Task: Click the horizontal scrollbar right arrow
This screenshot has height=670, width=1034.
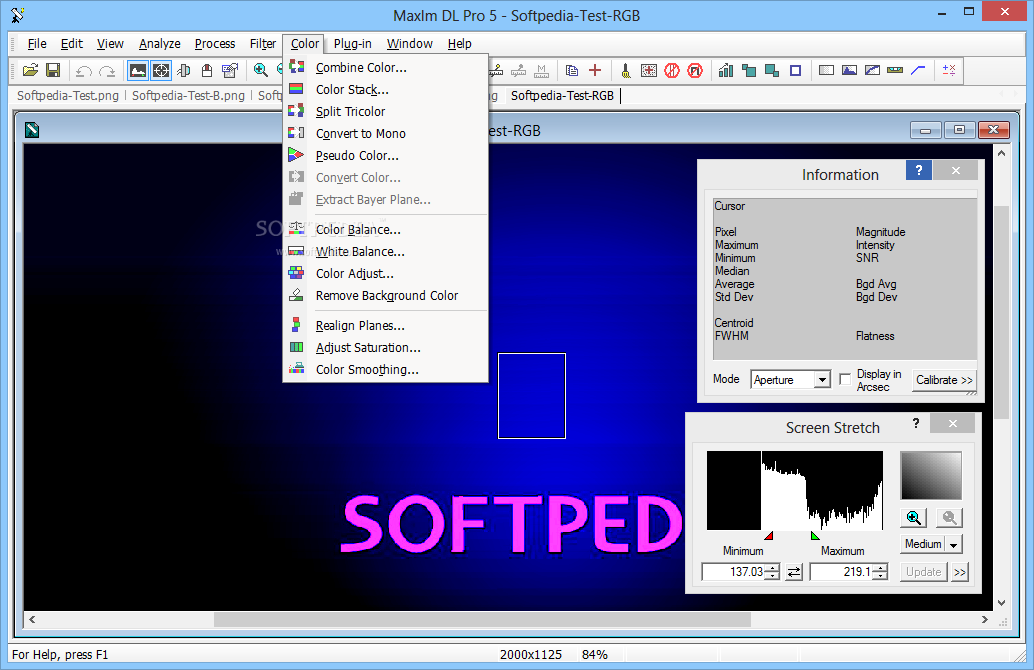Action: tap(985, 620)
